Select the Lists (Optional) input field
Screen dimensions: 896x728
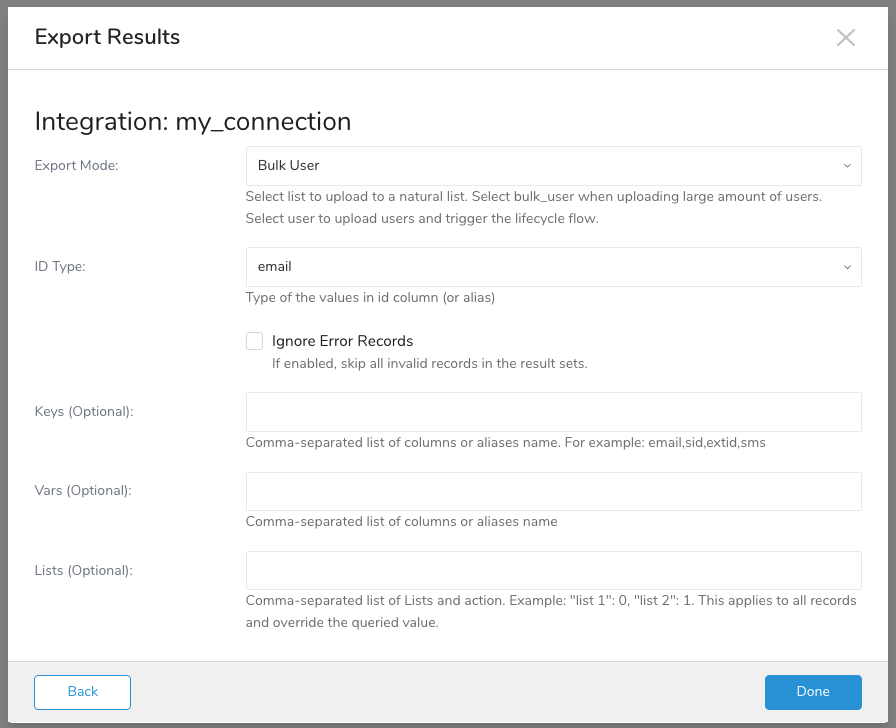553,570
